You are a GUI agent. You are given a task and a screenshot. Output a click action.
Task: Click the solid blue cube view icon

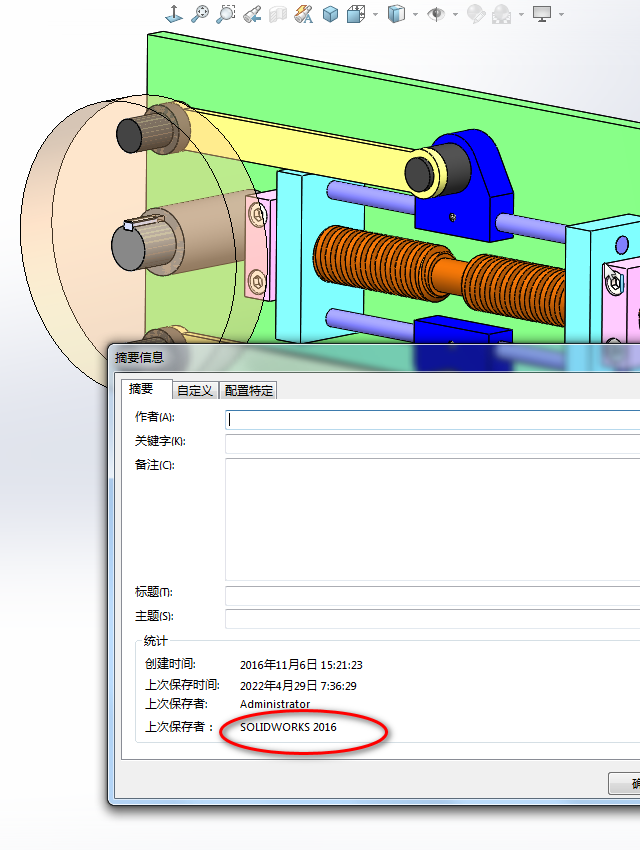pyautogui.click(x=330, y=14)
